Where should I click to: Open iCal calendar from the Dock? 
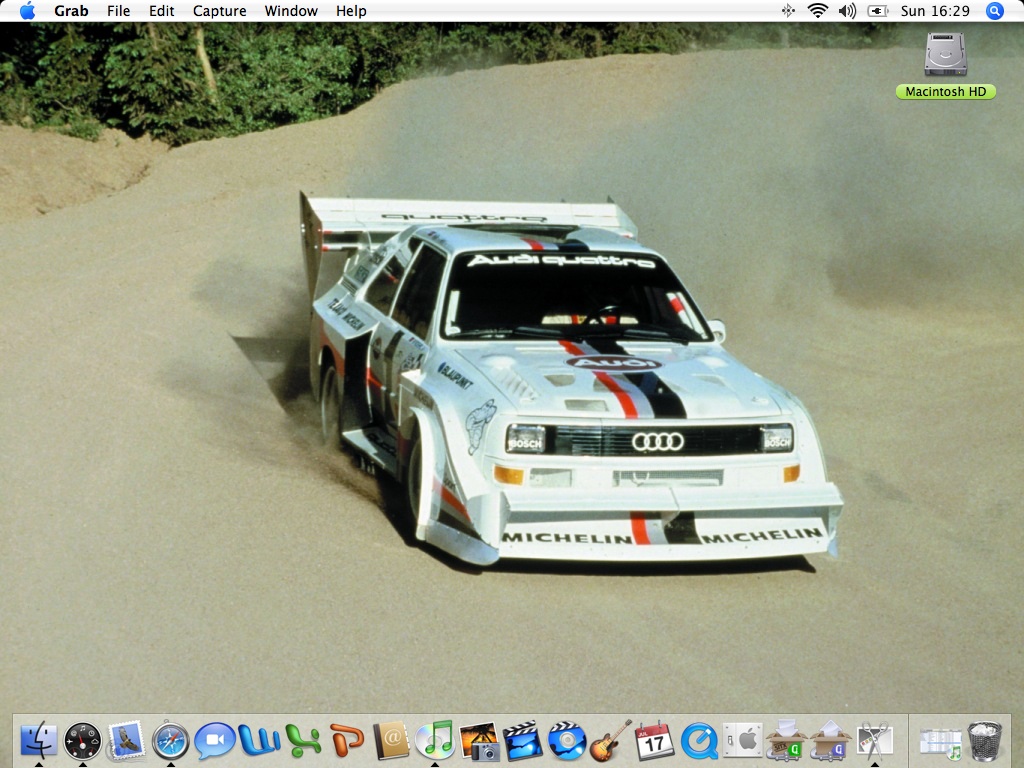[x=654, y=741]
